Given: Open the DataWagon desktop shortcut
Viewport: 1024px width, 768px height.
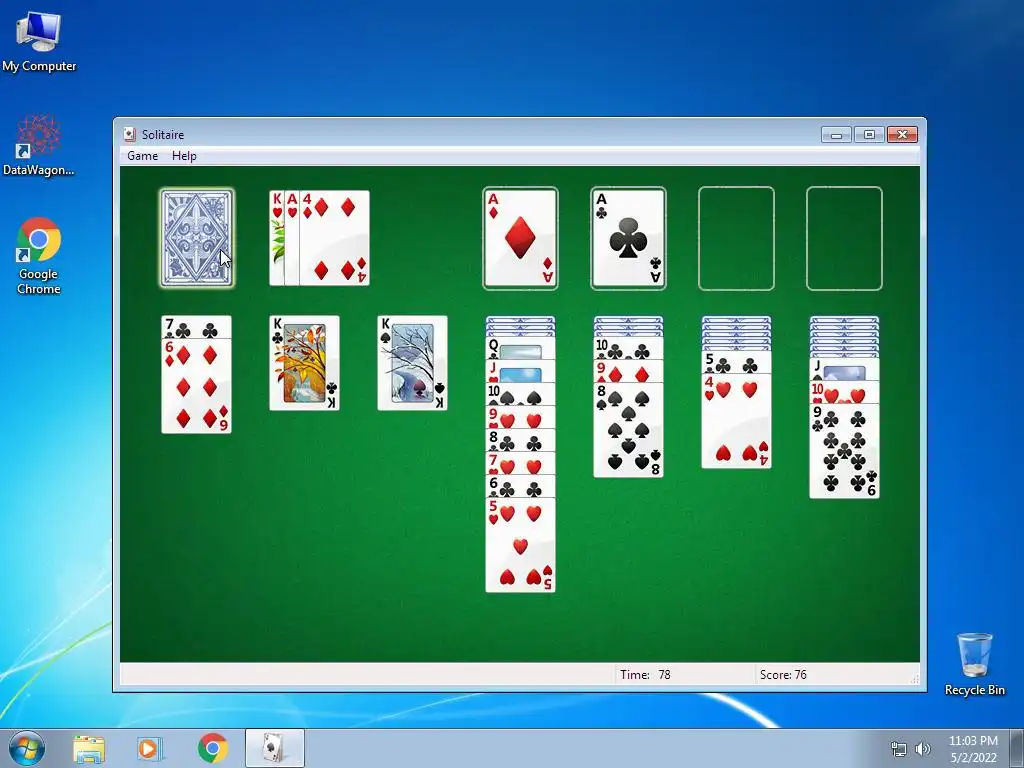Looking at the screenshot, I should click(x=39, y=145).
